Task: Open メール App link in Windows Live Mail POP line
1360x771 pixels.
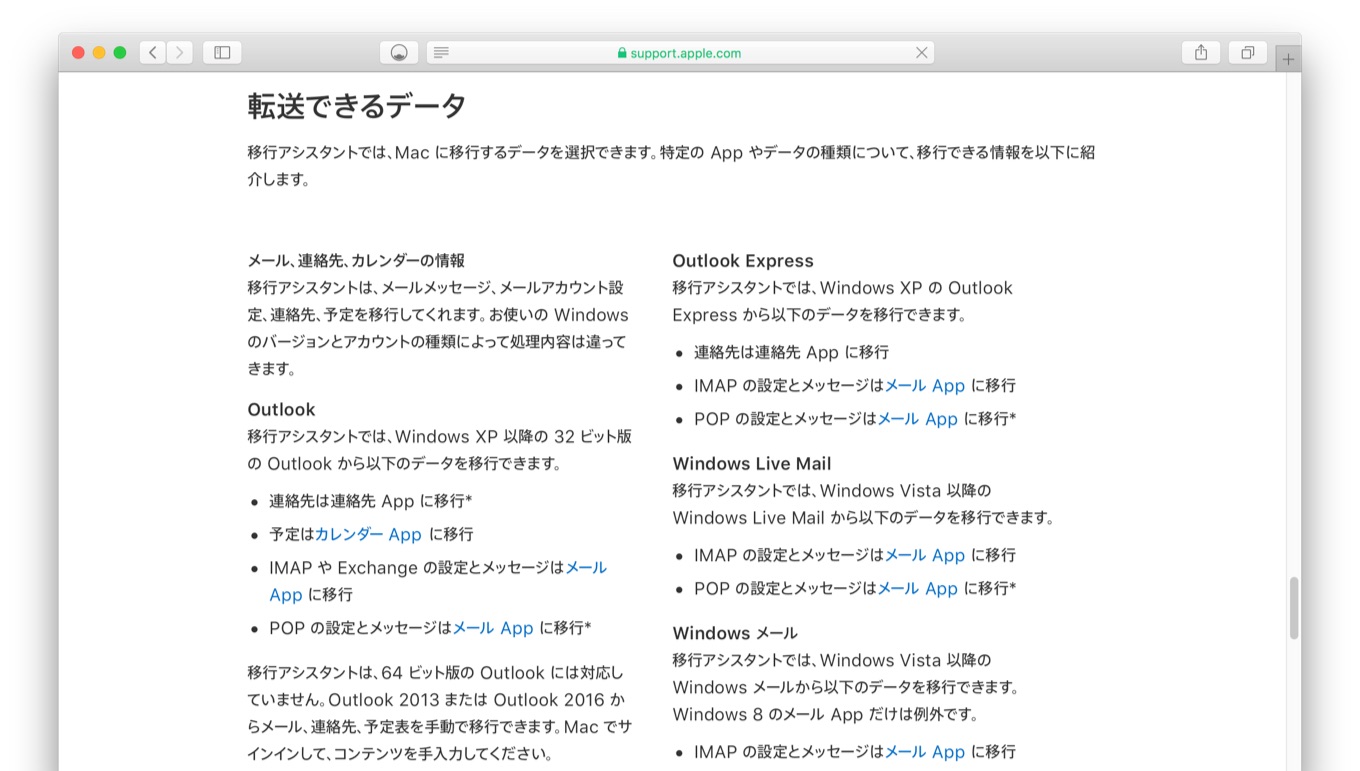Action: coord(918,588)
